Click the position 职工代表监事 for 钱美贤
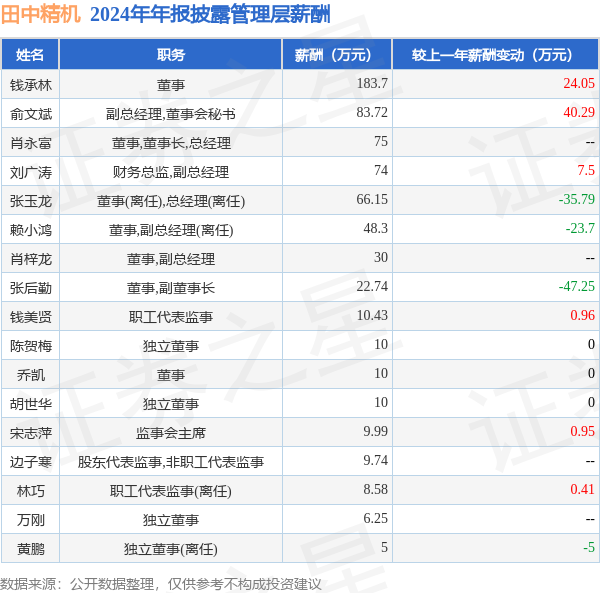This screenshot has width=600, height=593. click(171, 317)
